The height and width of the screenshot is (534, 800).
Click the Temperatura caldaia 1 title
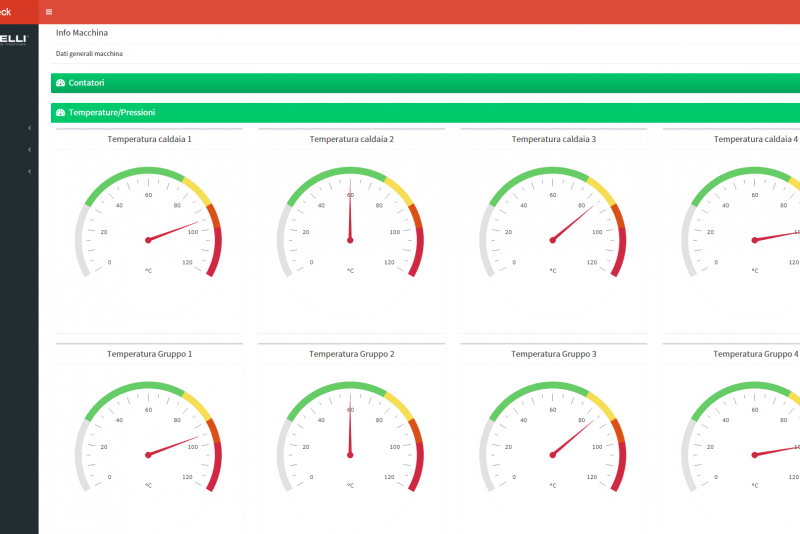point(149,139)
